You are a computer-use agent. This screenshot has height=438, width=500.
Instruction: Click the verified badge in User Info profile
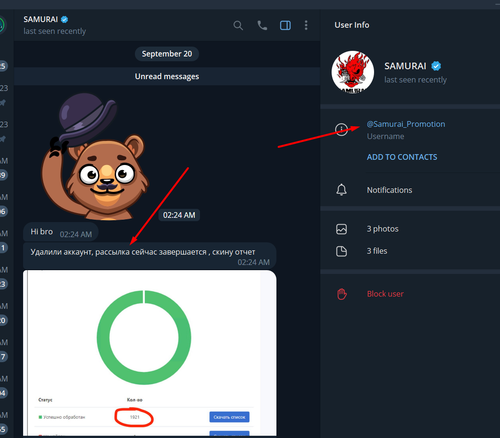(x=436, y=66)
